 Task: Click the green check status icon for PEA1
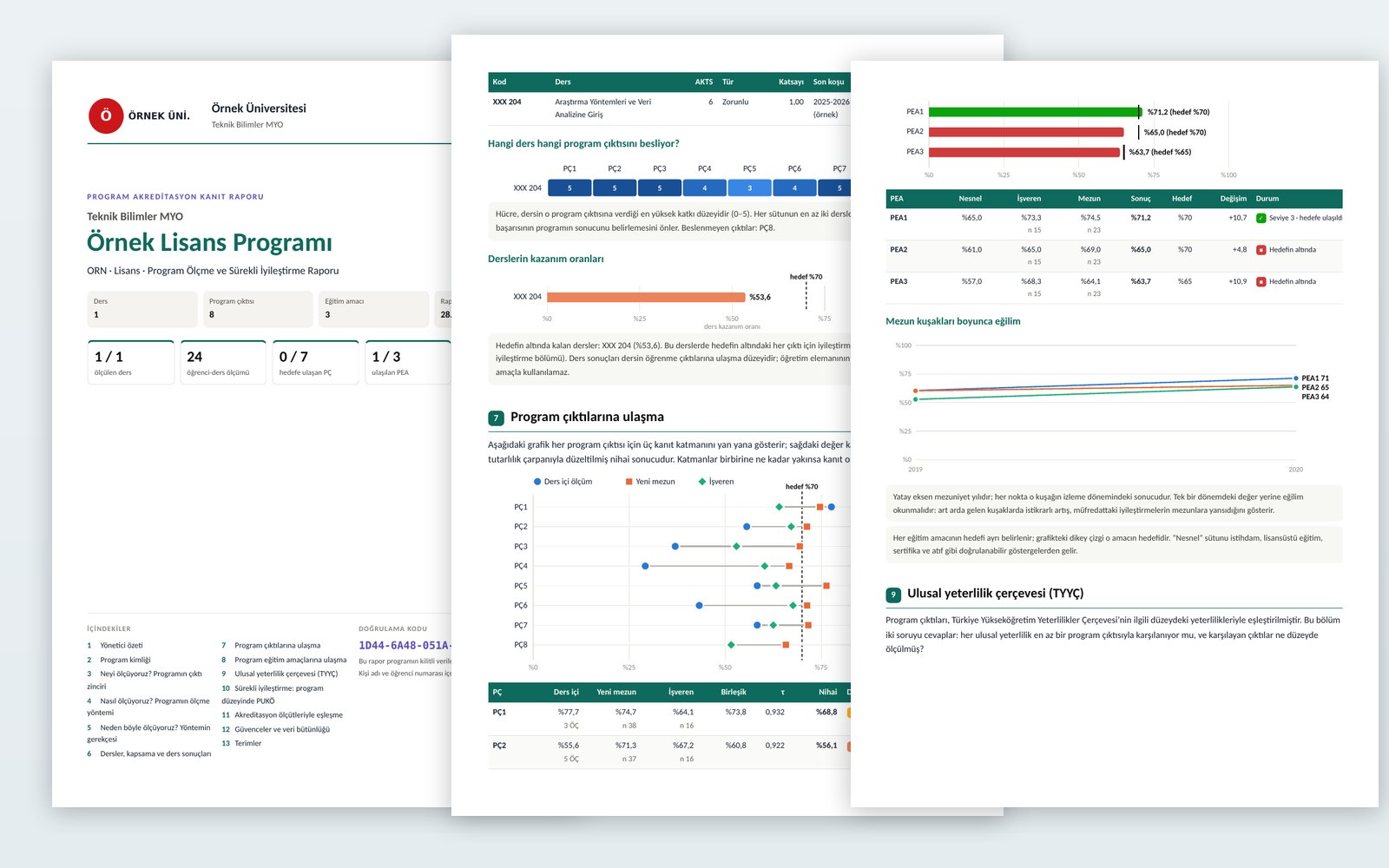(x=1261, y=218)
